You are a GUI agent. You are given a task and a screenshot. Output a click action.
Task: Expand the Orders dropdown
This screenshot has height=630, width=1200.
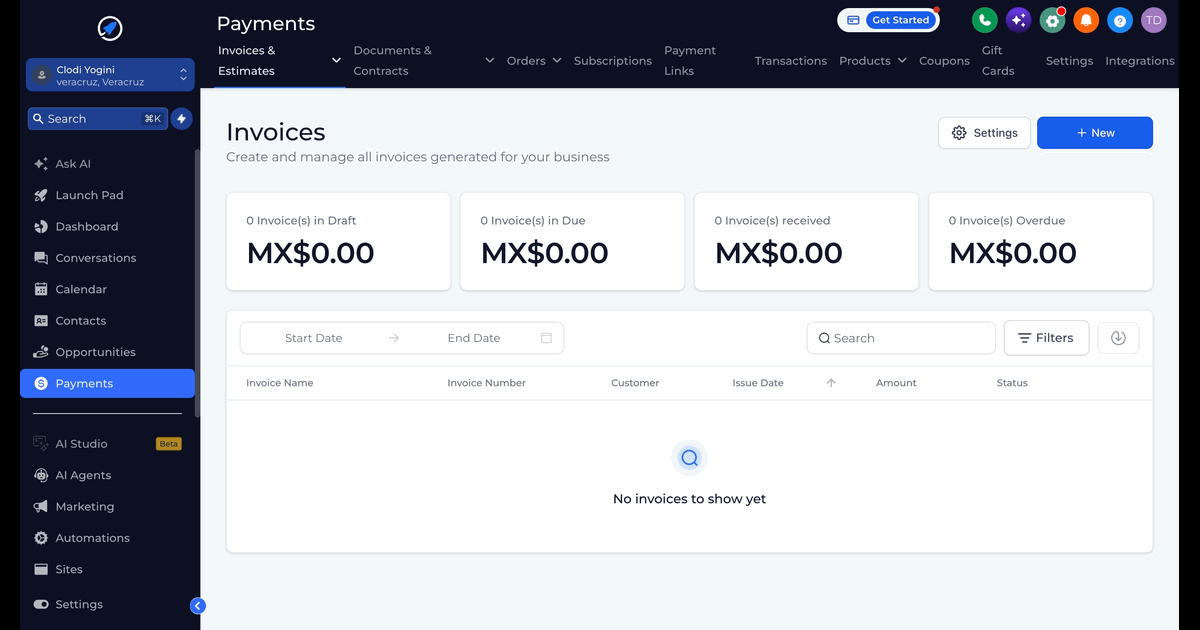(x=557, y=61)
